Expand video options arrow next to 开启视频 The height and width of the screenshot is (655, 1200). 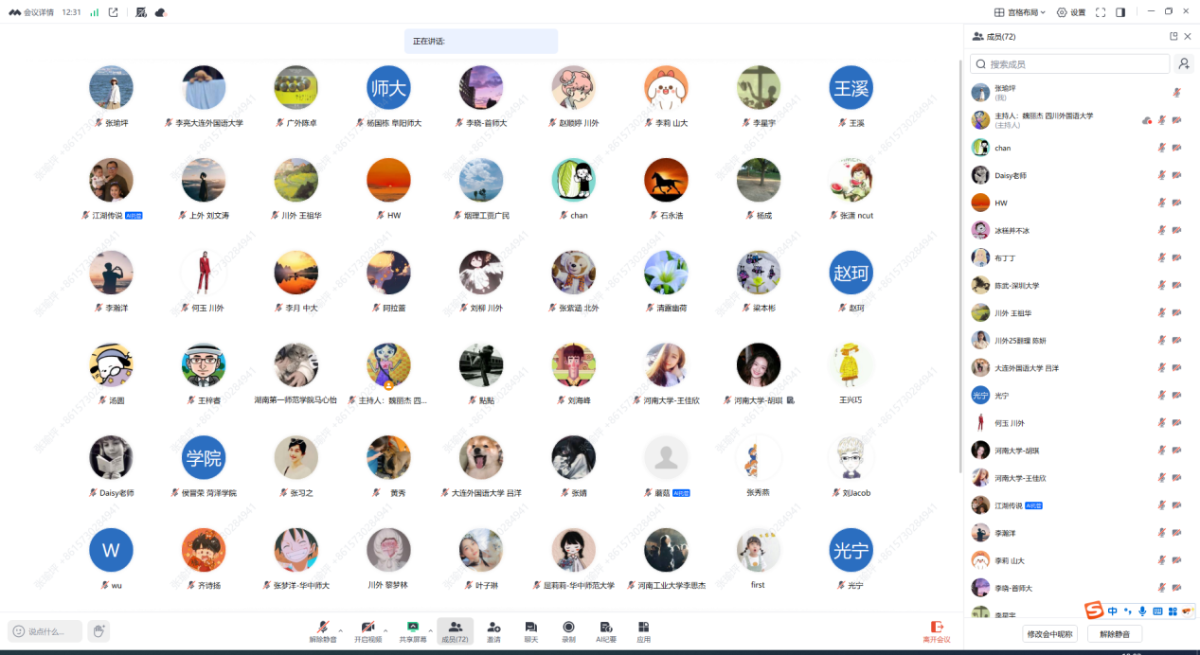pyautogui.click(x=385, y=630)
